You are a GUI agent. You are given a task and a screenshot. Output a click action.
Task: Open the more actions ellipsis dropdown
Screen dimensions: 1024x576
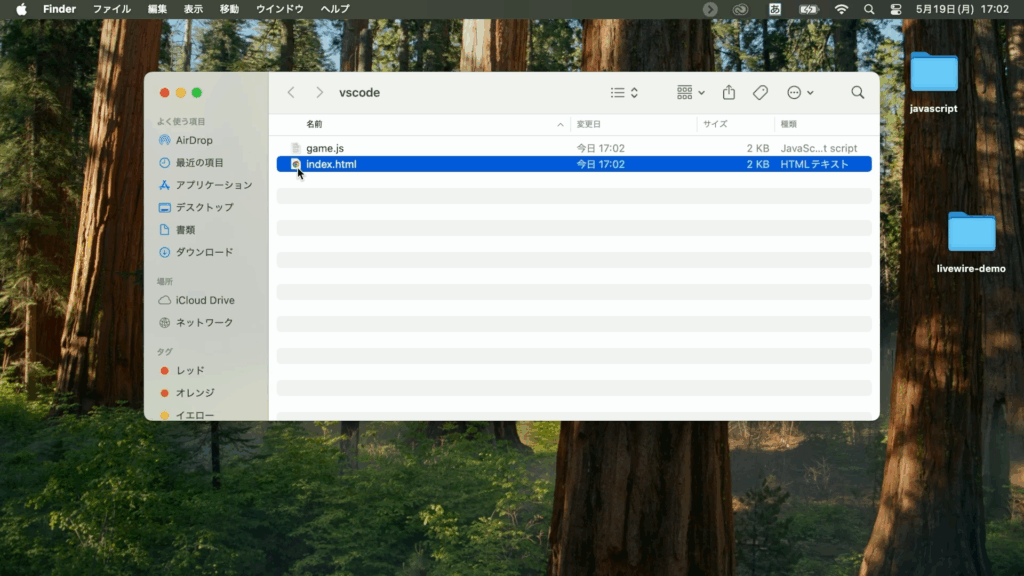coord(800,92)
